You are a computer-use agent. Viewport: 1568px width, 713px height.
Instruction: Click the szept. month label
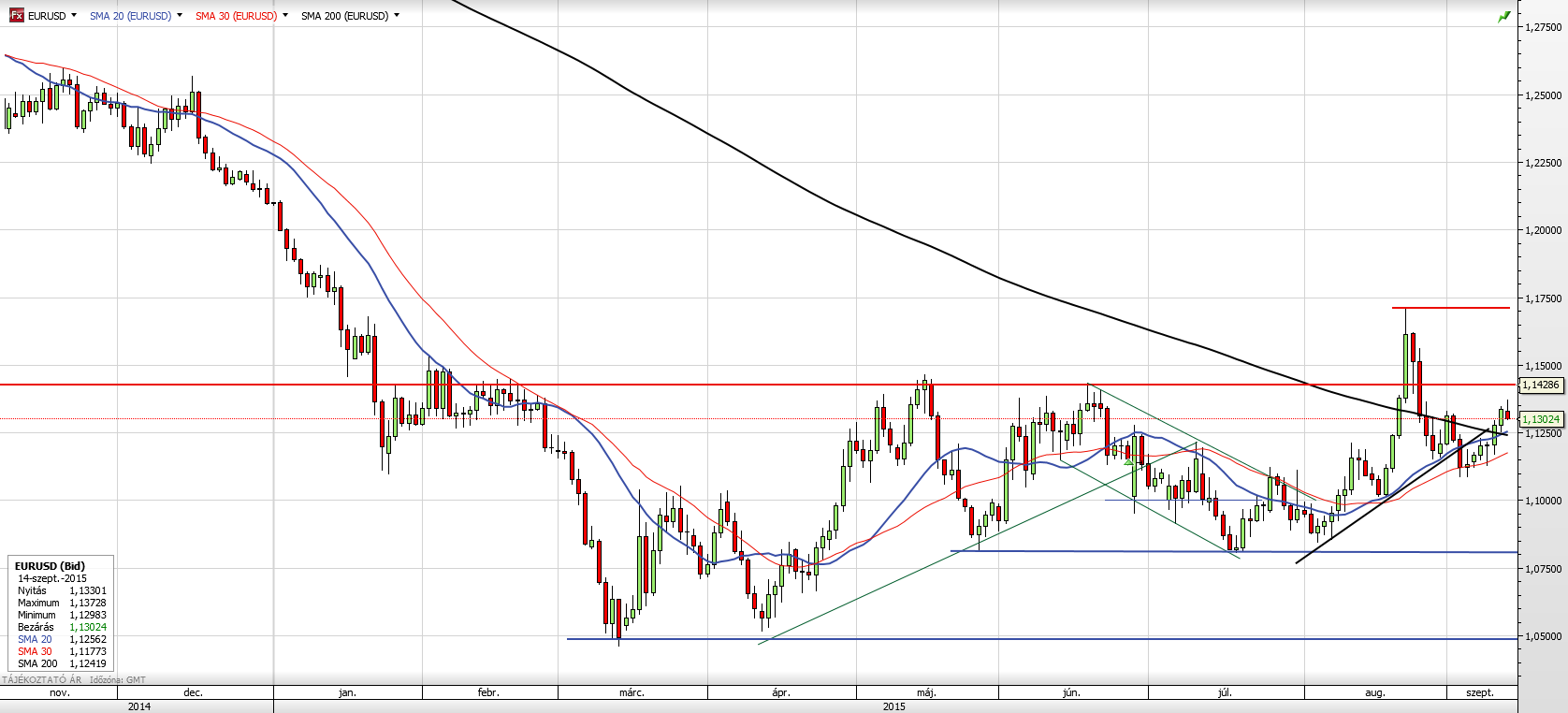click(1480, 692)
